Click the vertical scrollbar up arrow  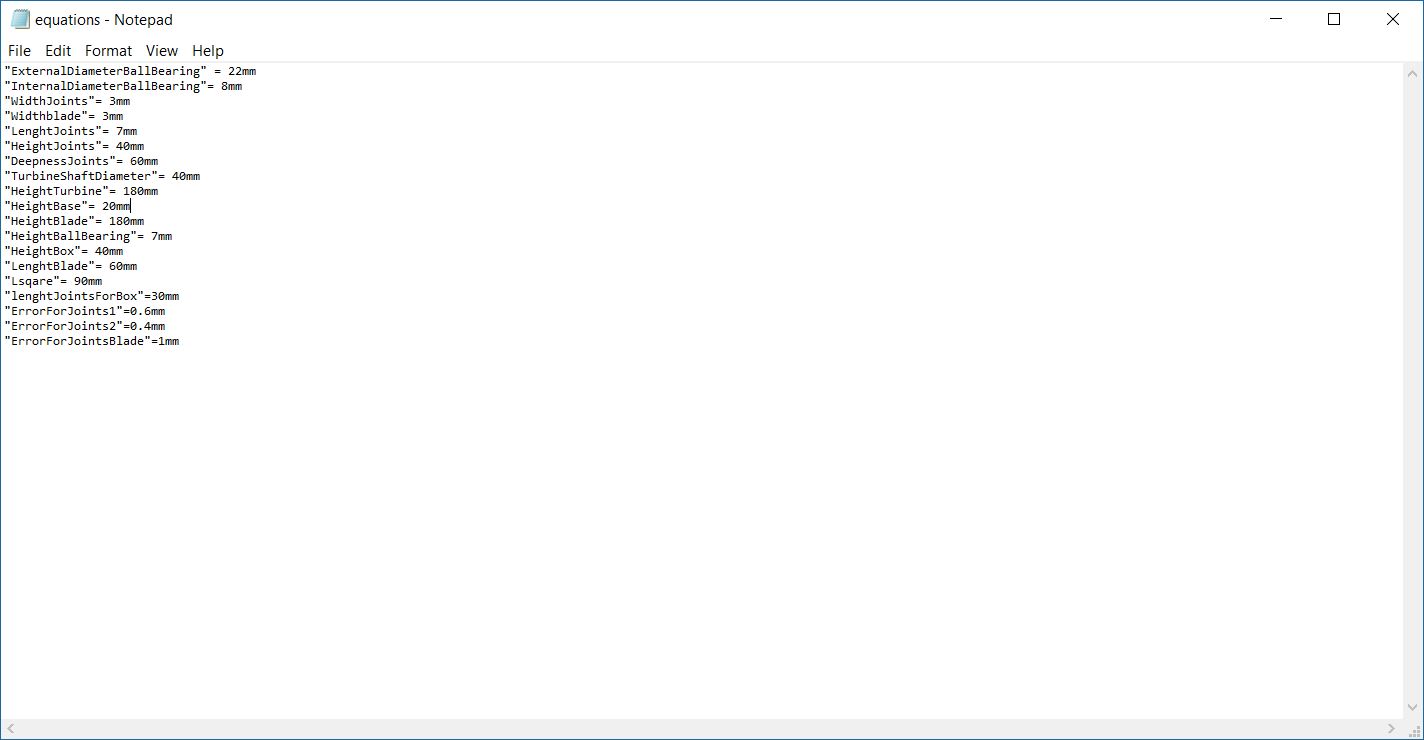coord(1413,74)
